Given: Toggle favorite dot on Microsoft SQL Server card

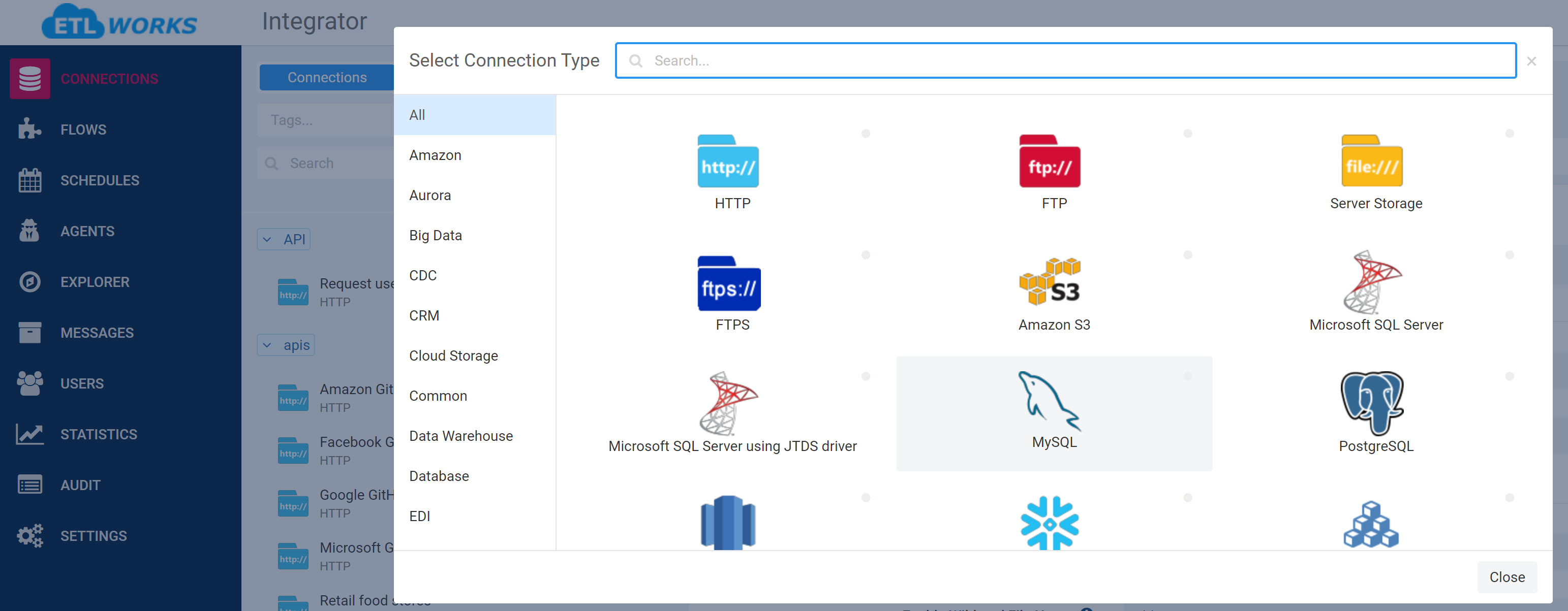Looking at the screenshot, I should (x=1510, y=255).
